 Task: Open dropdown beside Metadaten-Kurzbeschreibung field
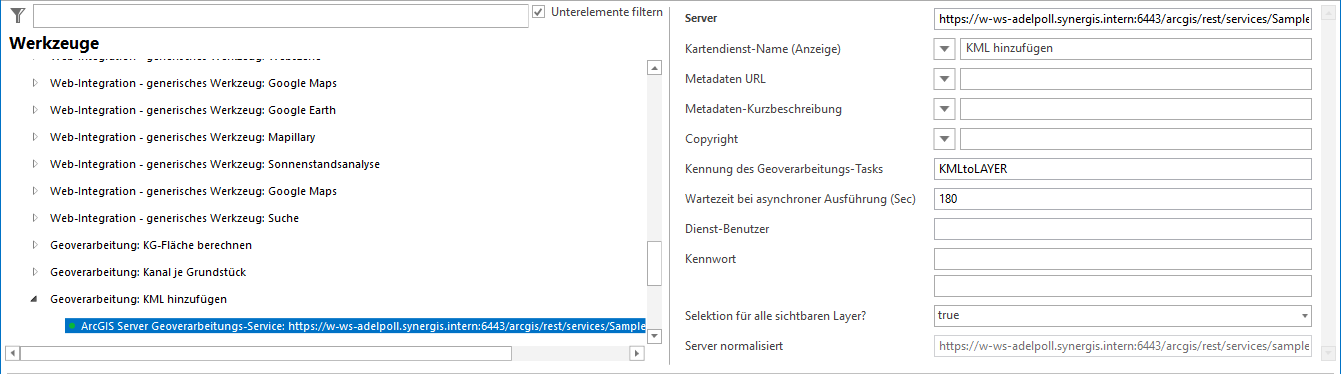tap(945, 109)
